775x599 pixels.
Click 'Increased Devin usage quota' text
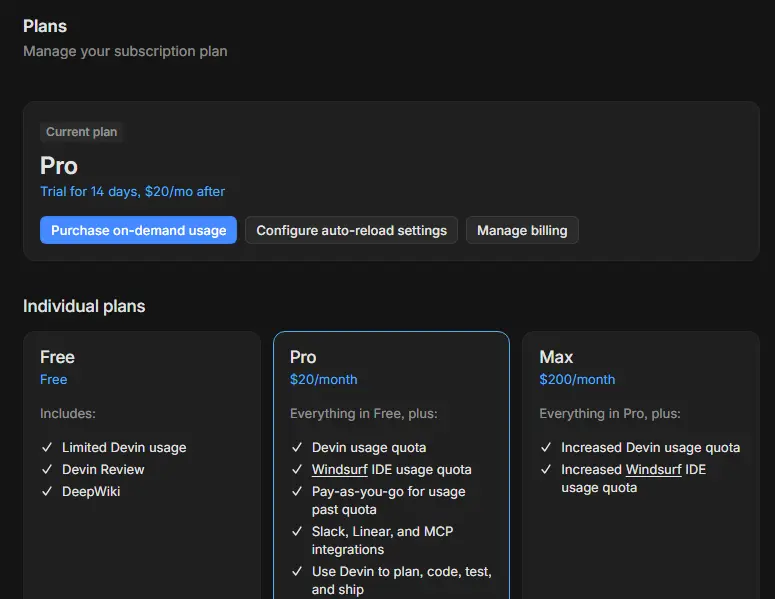(x=650, y=448)
